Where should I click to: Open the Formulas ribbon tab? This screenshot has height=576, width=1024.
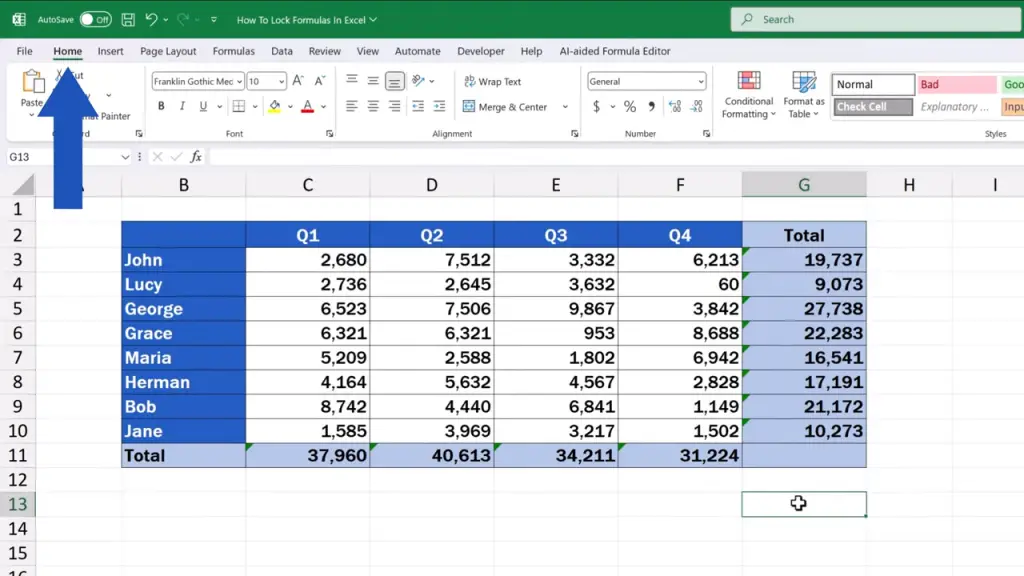click(233, 51)
